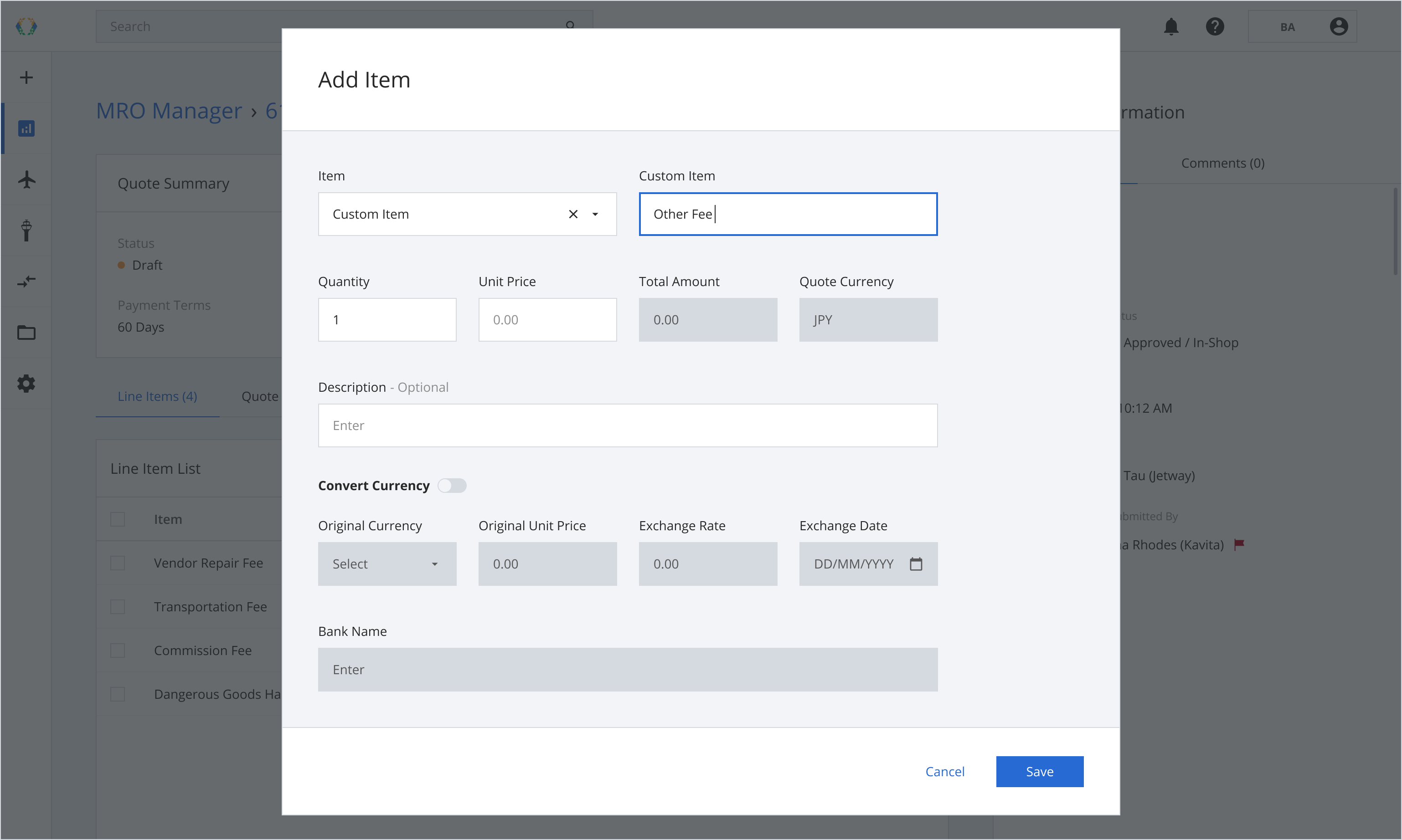Open the Exchange Date calendar icon
The height and width of the screenshot is (840, 1402).
pos(916,564)
